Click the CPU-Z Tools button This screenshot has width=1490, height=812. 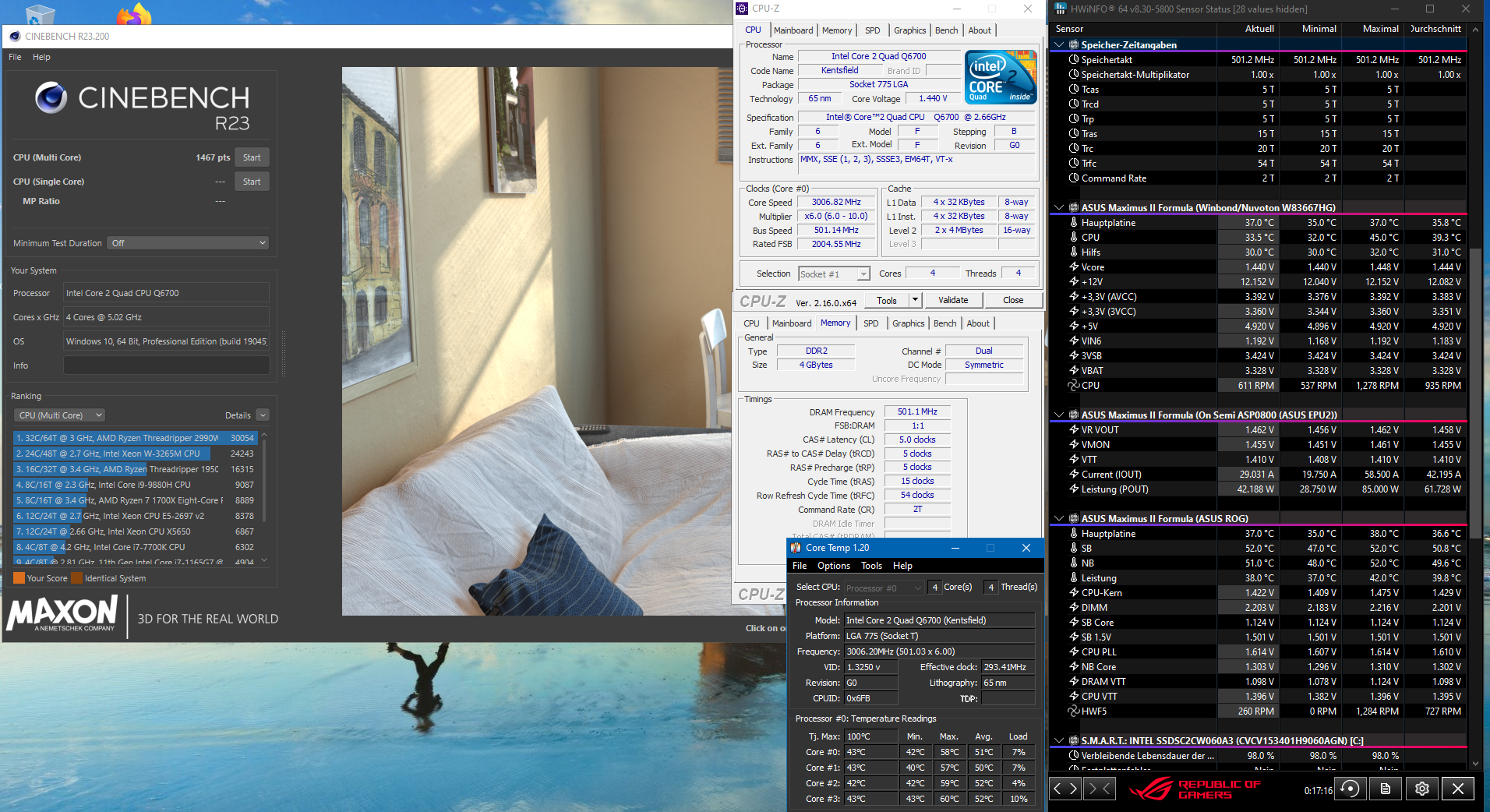[x=887, y=300]
